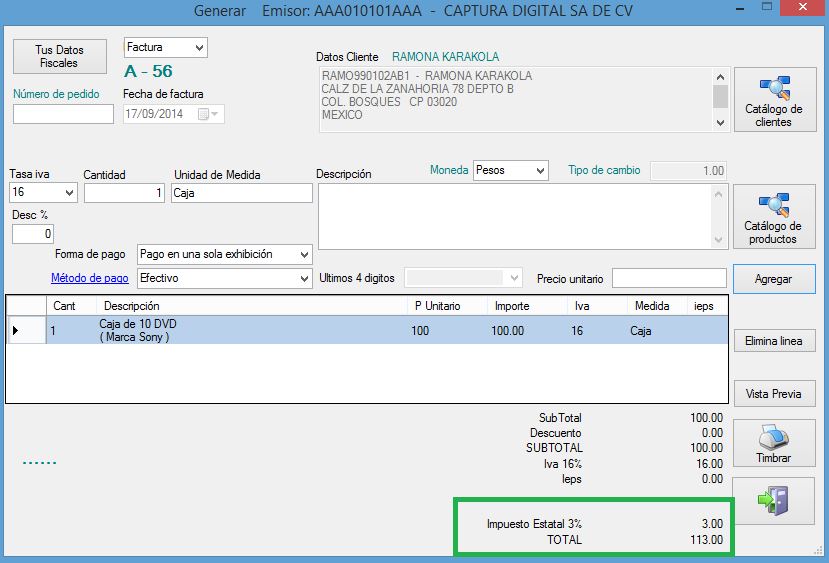Click the Elimina linea button
829x563 pixels.
tap(774, 341)
